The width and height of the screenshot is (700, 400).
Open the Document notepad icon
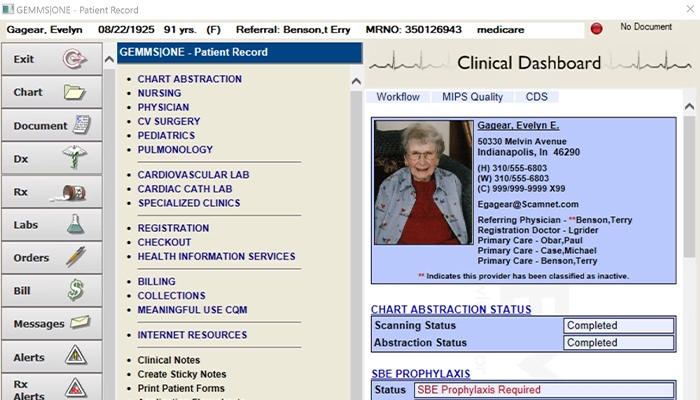click(x=82, y=125)
